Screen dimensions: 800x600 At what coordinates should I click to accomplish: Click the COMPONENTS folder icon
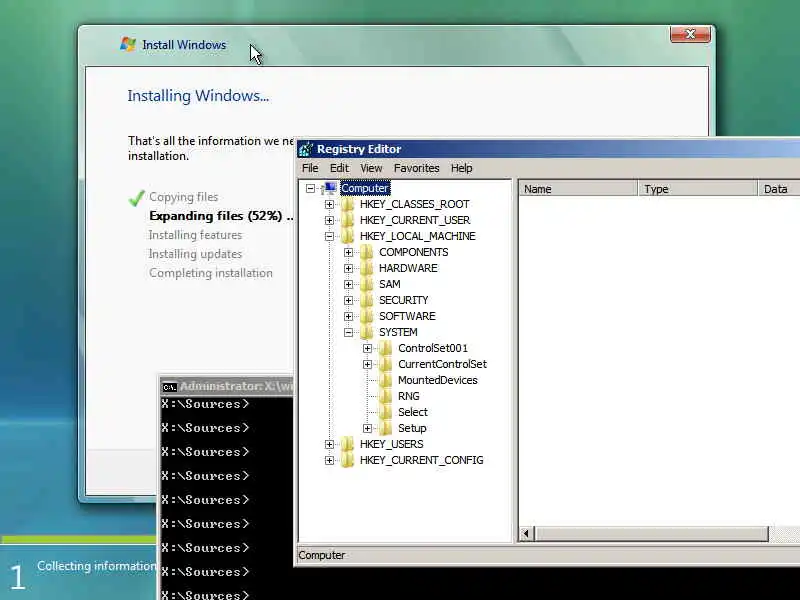pyautogui.click(x=366, y=252)
